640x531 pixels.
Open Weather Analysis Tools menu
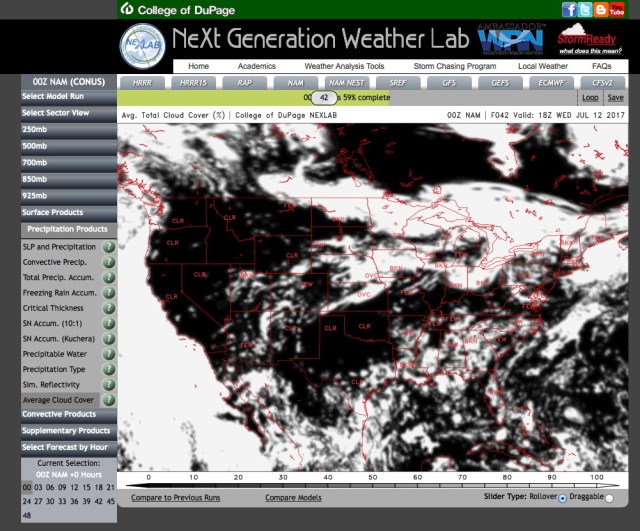pos(344,66)
